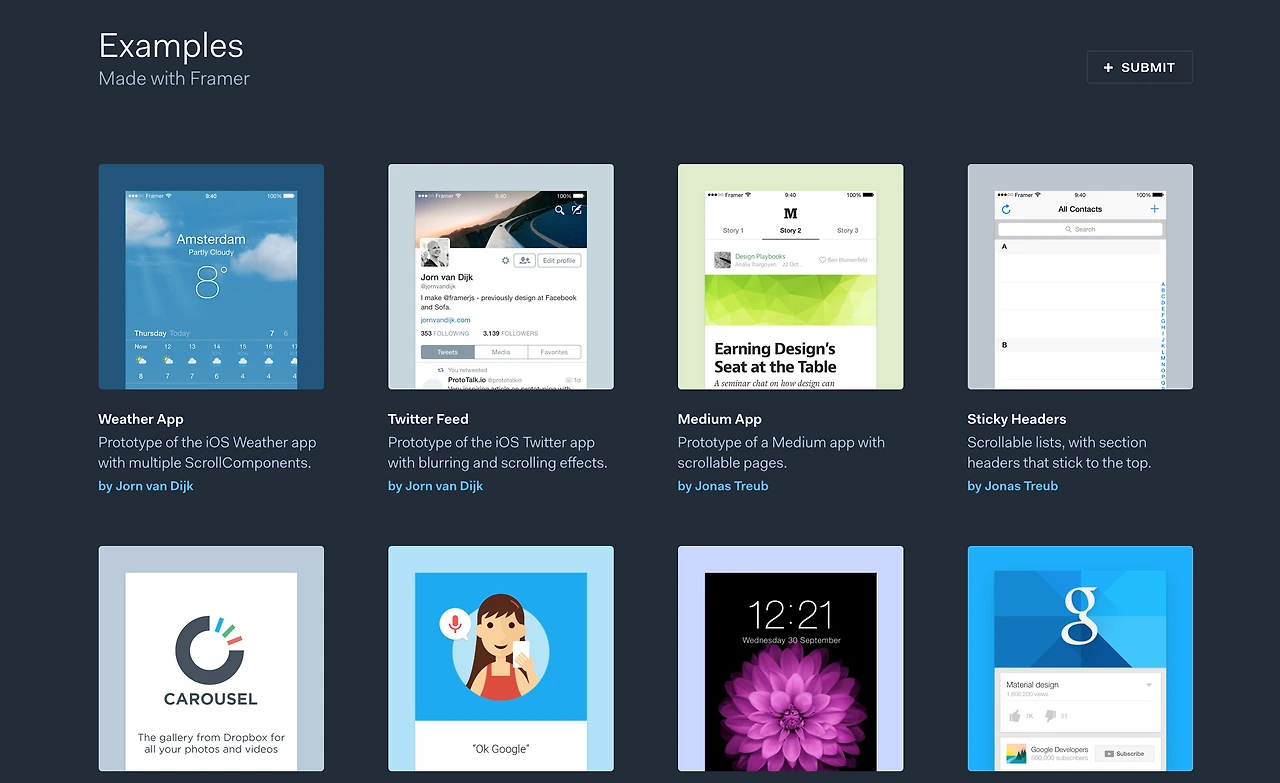Click the thumbs up icon in Material preview
The image size is (1280, 783).
1015,715
